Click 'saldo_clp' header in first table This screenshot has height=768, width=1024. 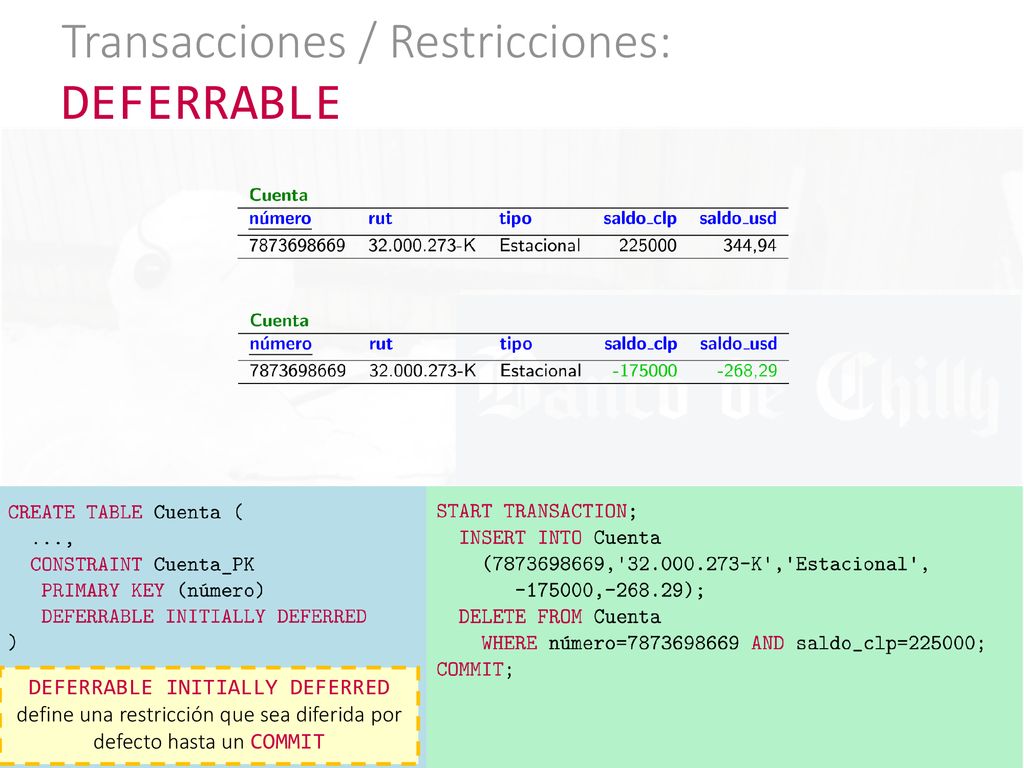(639, 219)
